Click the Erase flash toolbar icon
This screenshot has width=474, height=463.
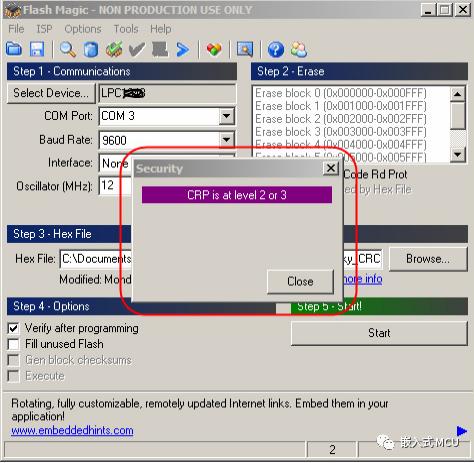coord(91,50)
